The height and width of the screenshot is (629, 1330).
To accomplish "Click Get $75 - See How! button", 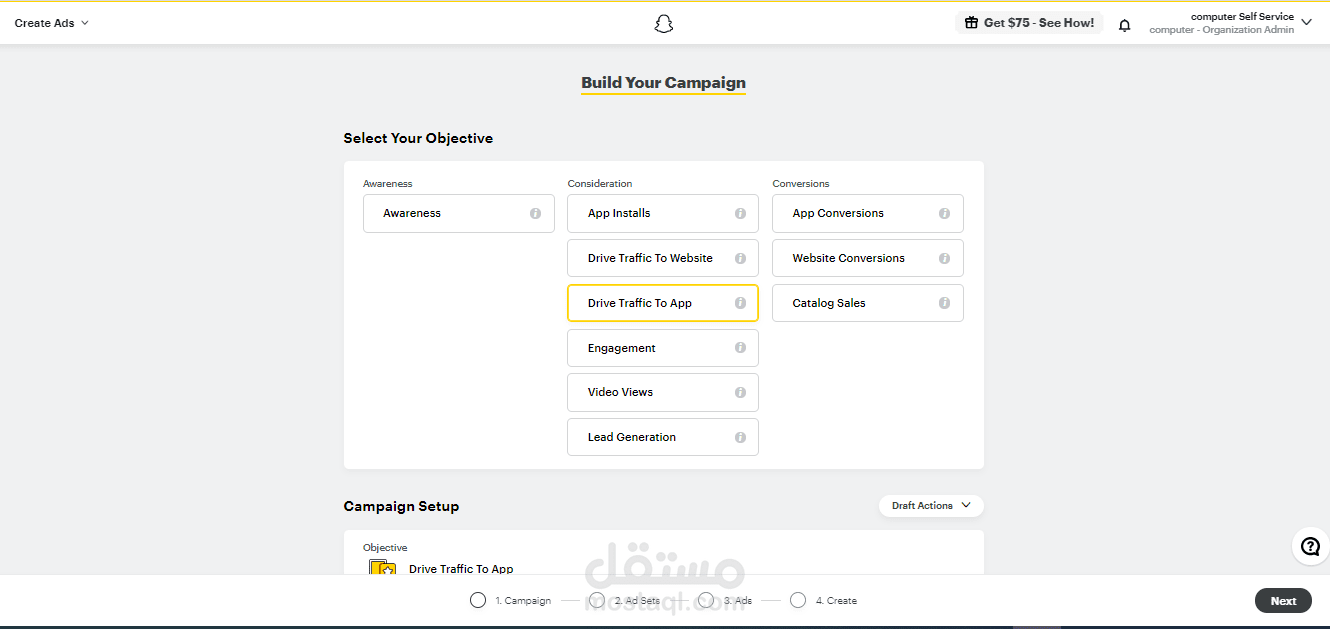I will coord(1029,23).
